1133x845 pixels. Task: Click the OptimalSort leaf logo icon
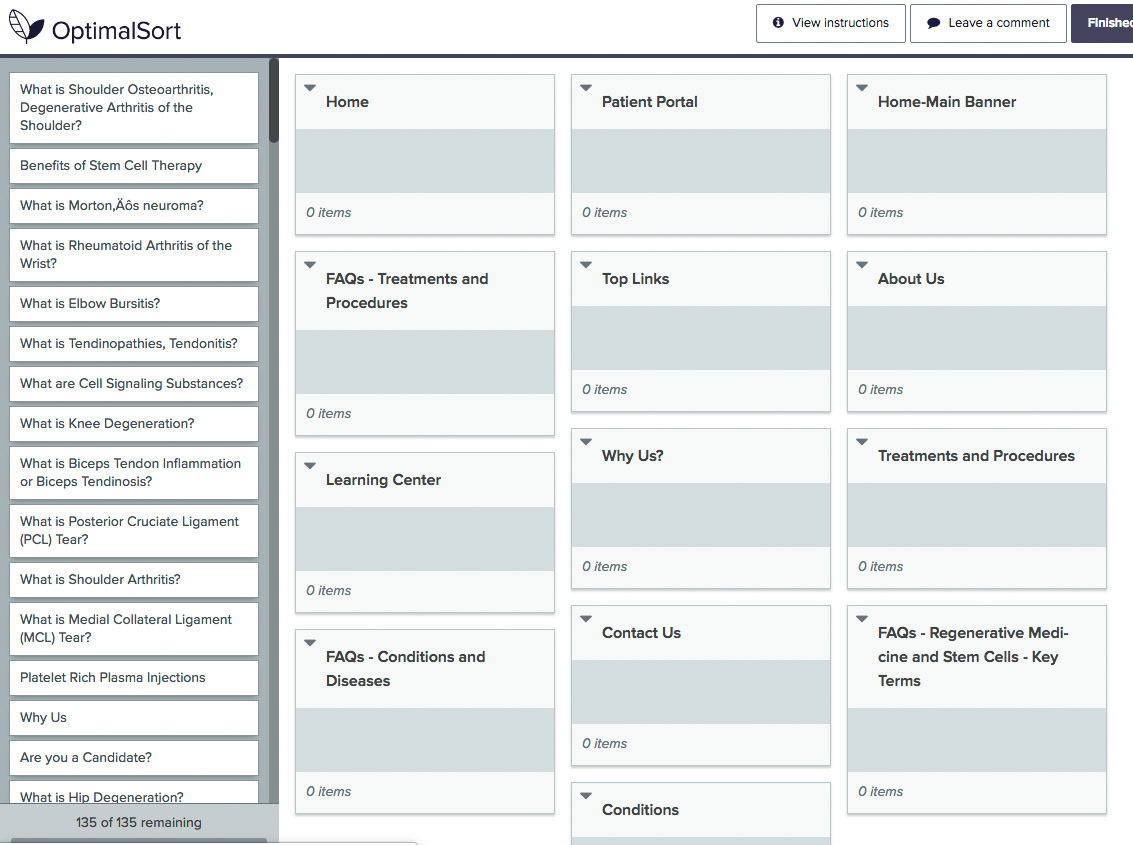pos(26,27)
